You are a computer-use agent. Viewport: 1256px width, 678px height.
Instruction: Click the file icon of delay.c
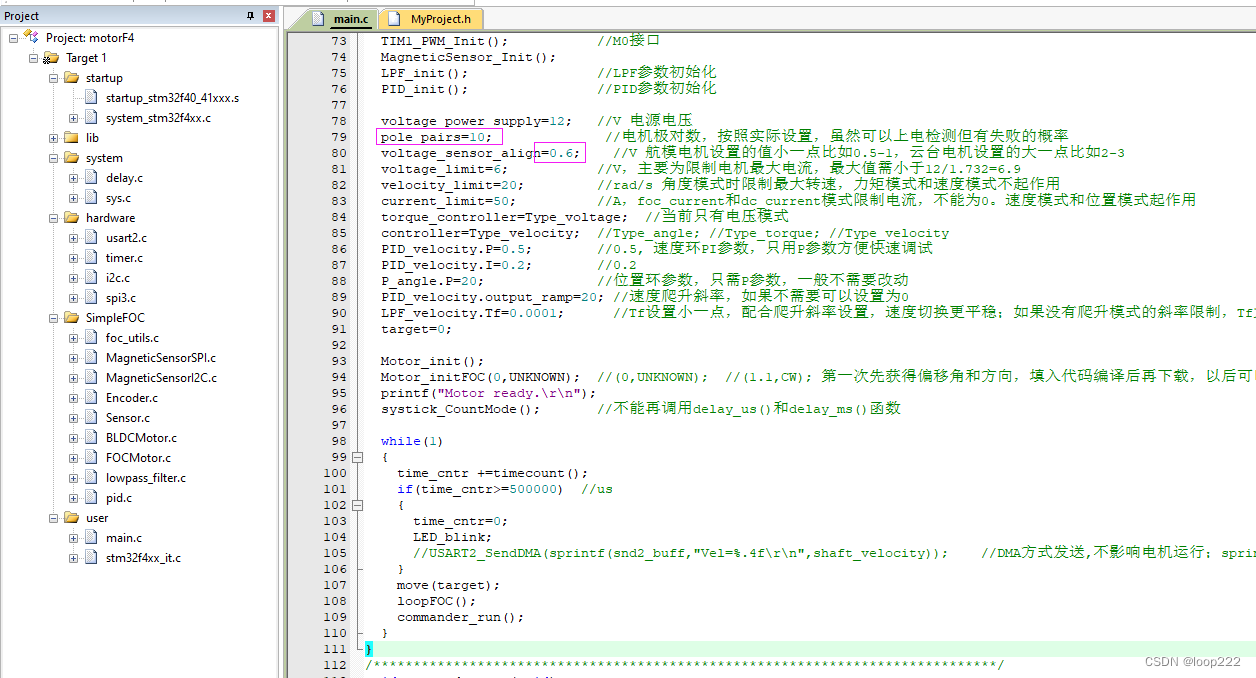click(x=92, y=178)
